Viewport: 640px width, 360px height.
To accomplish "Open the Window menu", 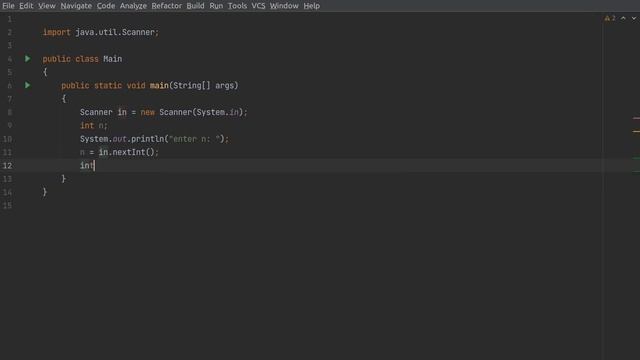I will pyautogui.click(x=284, y=6).
